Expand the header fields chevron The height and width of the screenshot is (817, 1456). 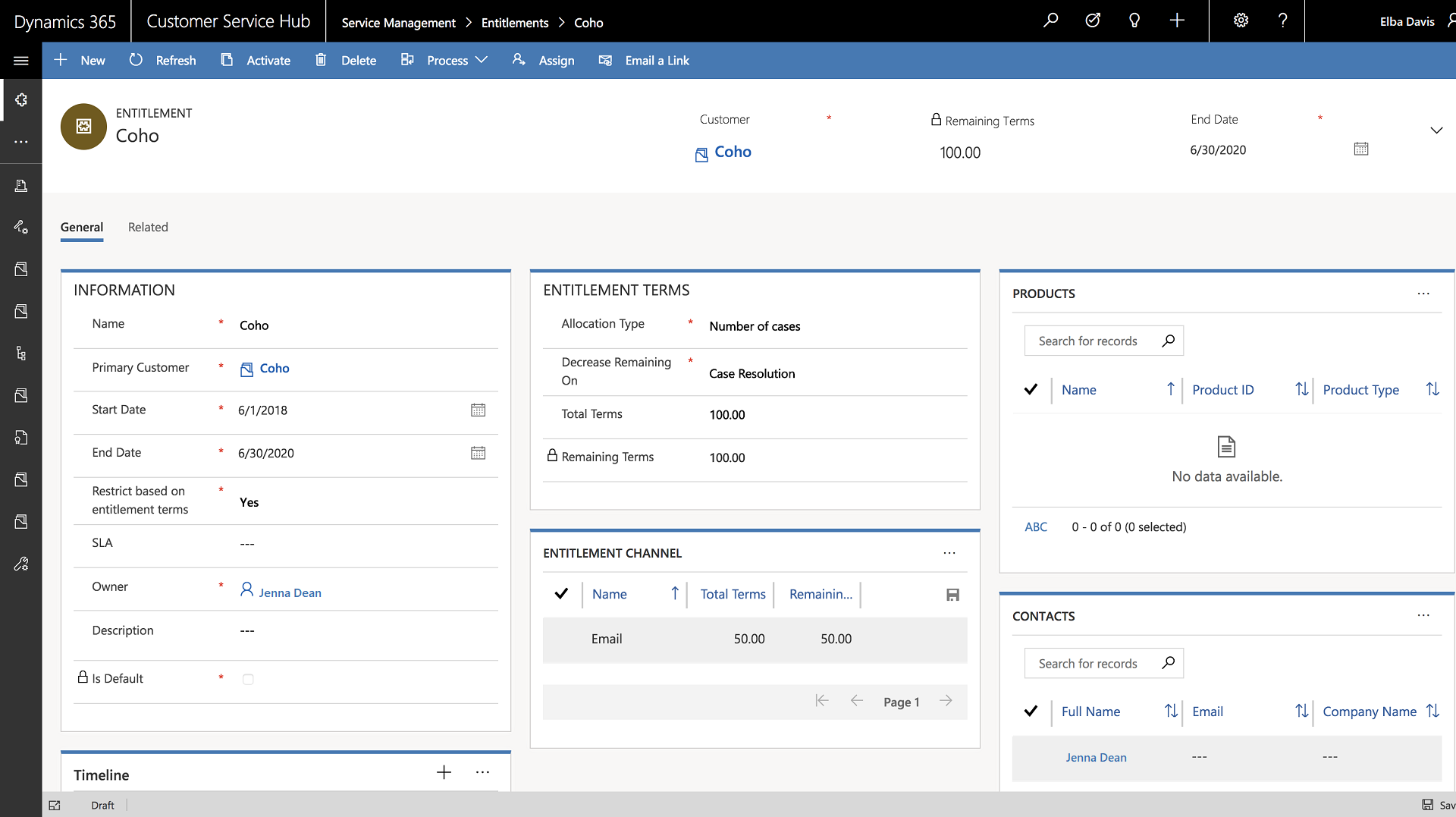point(1436,130)
